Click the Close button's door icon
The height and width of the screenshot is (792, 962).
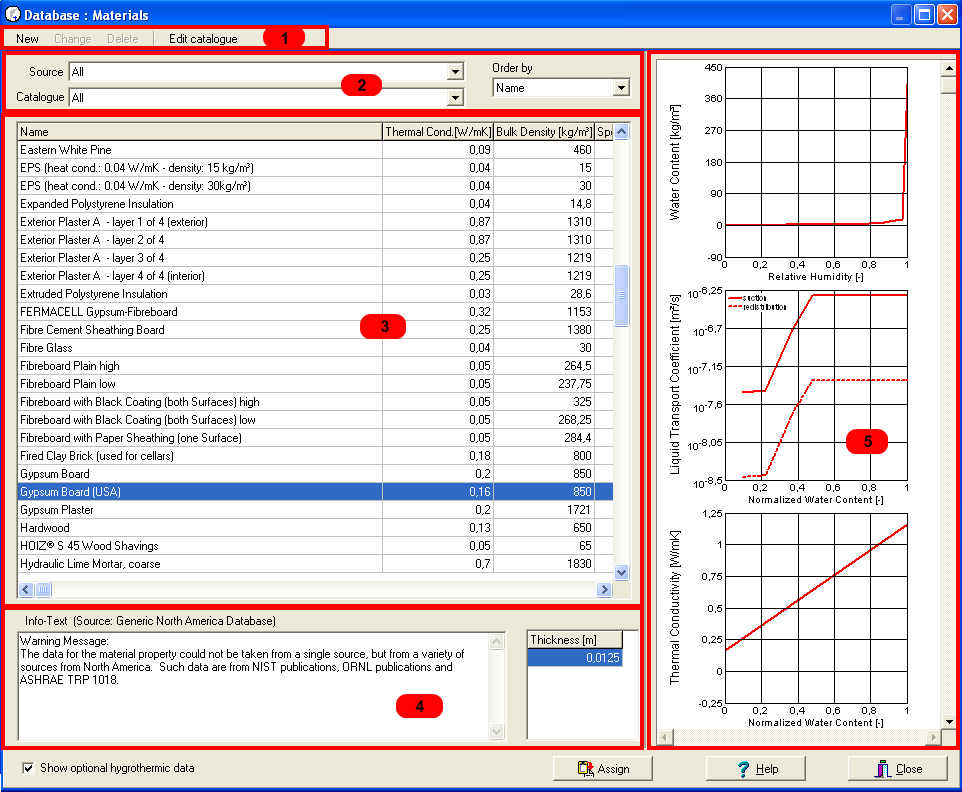[x=883, y=769]
